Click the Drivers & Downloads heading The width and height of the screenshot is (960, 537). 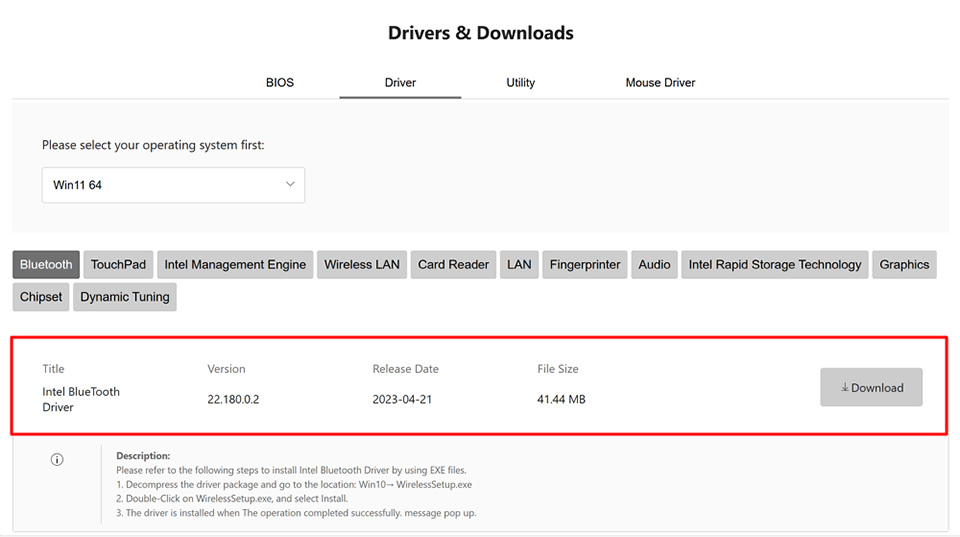[481, 33]
